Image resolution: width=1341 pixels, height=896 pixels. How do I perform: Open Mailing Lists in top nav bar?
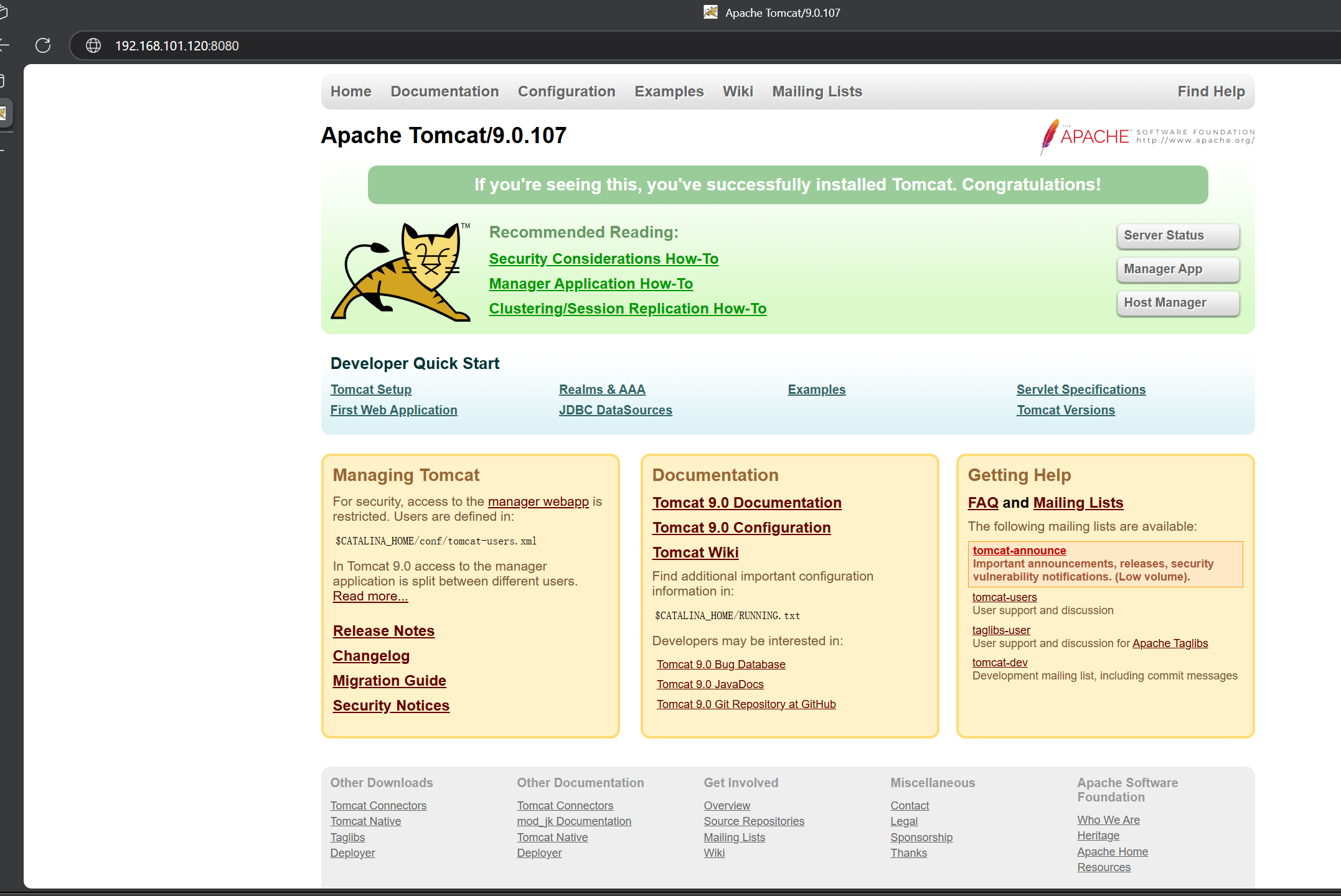817,91
